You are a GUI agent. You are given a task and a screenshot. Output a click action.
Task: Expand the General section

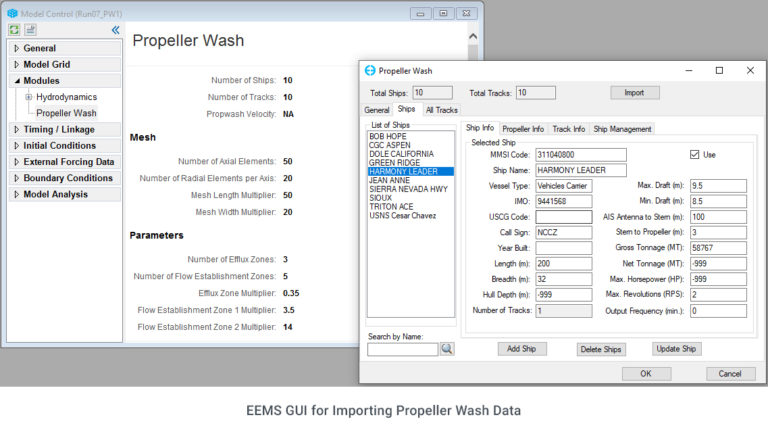click(17, 48)
